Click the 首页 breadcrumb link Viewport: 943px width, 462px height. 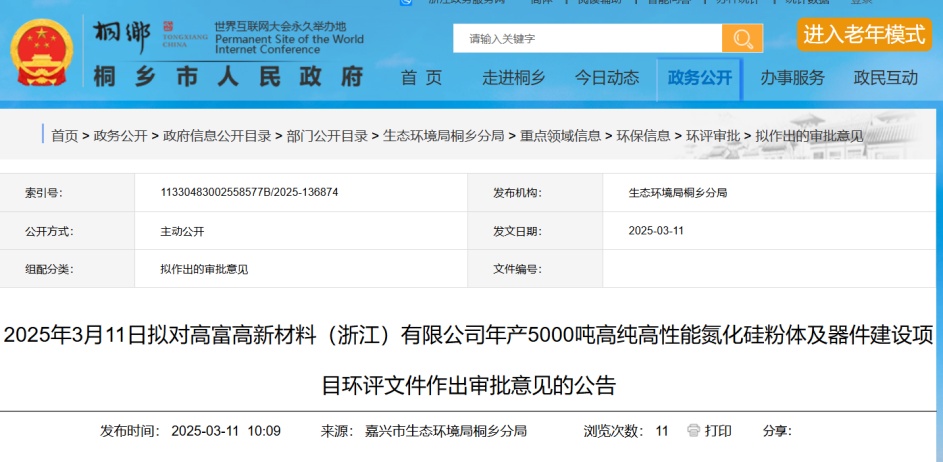(x=64, y=136)
